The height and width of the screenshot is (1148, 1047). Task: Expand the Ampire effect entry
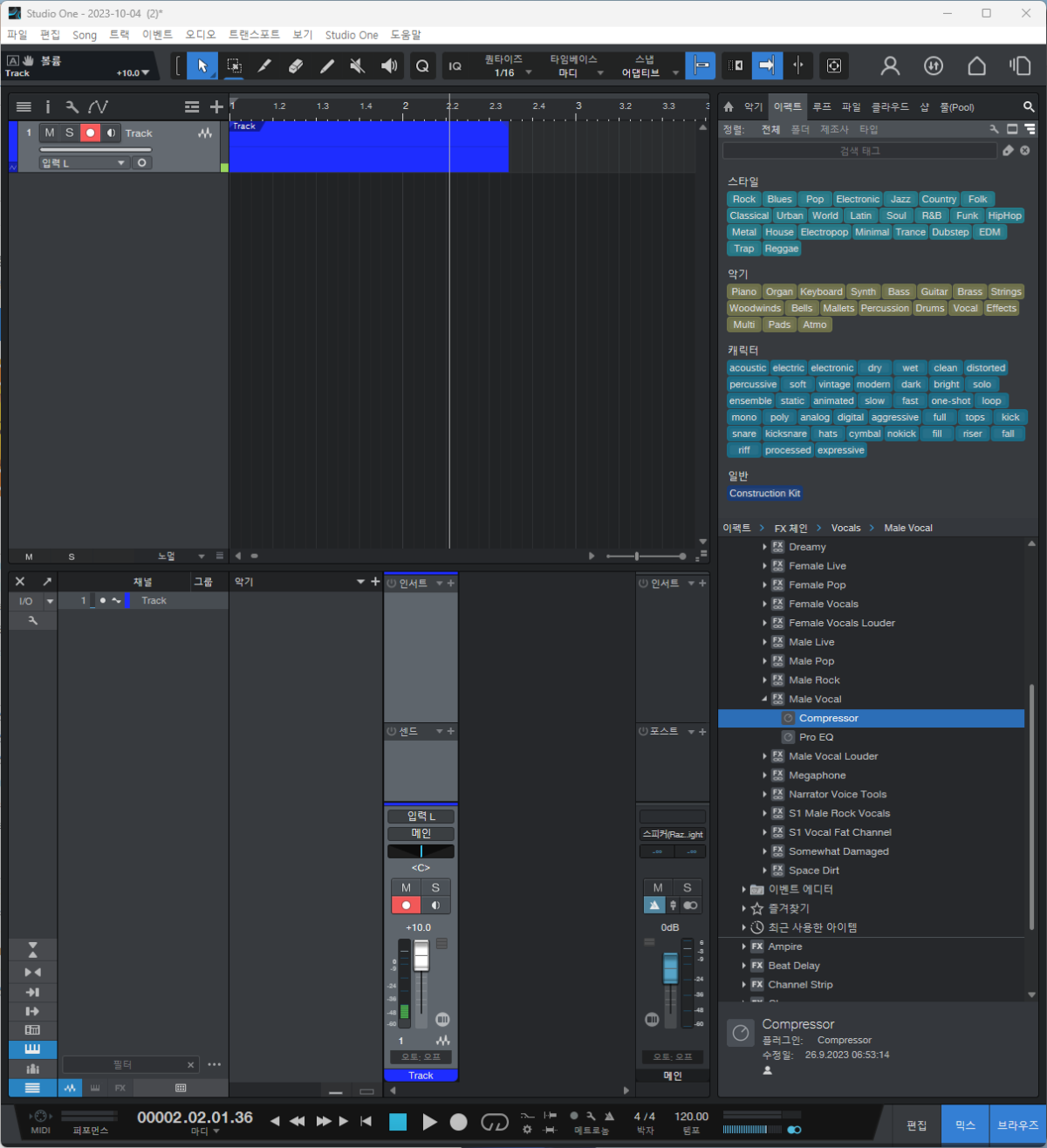(x=744, y=946)
